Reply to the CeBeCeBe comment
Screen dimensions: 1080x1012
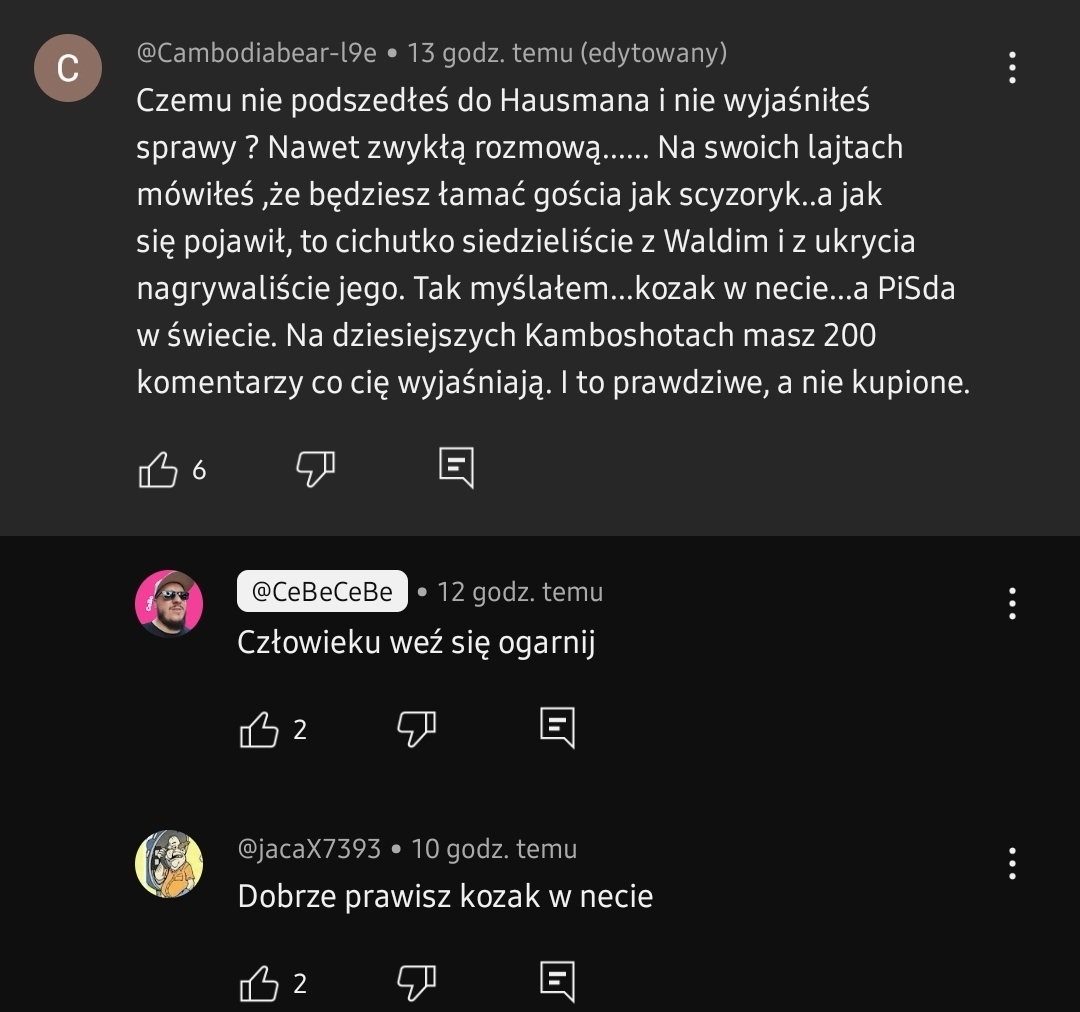click(x=558, y=727)
